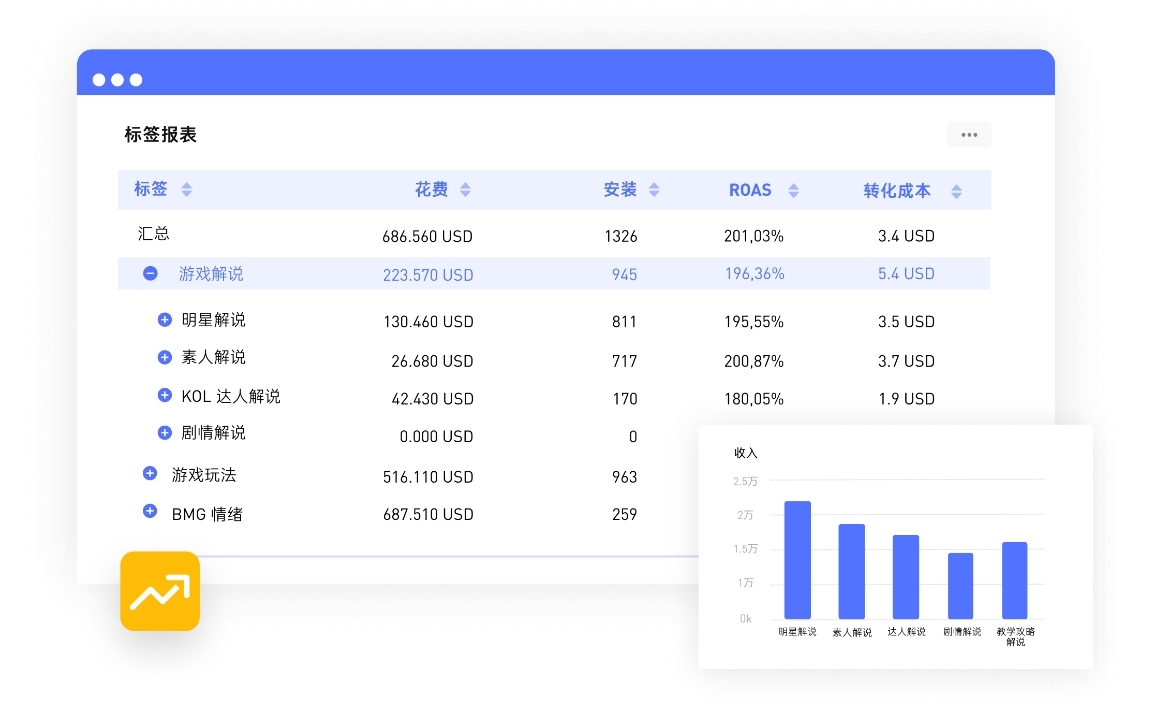1155x727 pixels.
Task: Expand the 游戏玩法 row
Action: (150, 475)
